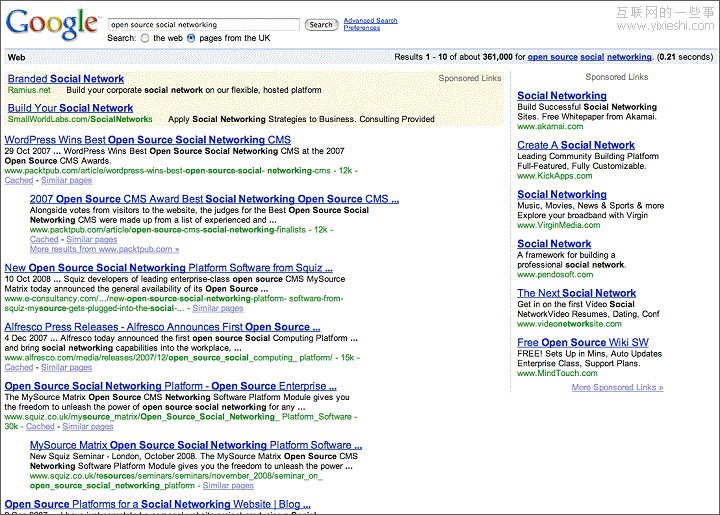The height and width of the screenshot is (515, 720).
Task: Select 'pages from the UK' radio button
Action: pyautogui.click(x=191, y=38)
